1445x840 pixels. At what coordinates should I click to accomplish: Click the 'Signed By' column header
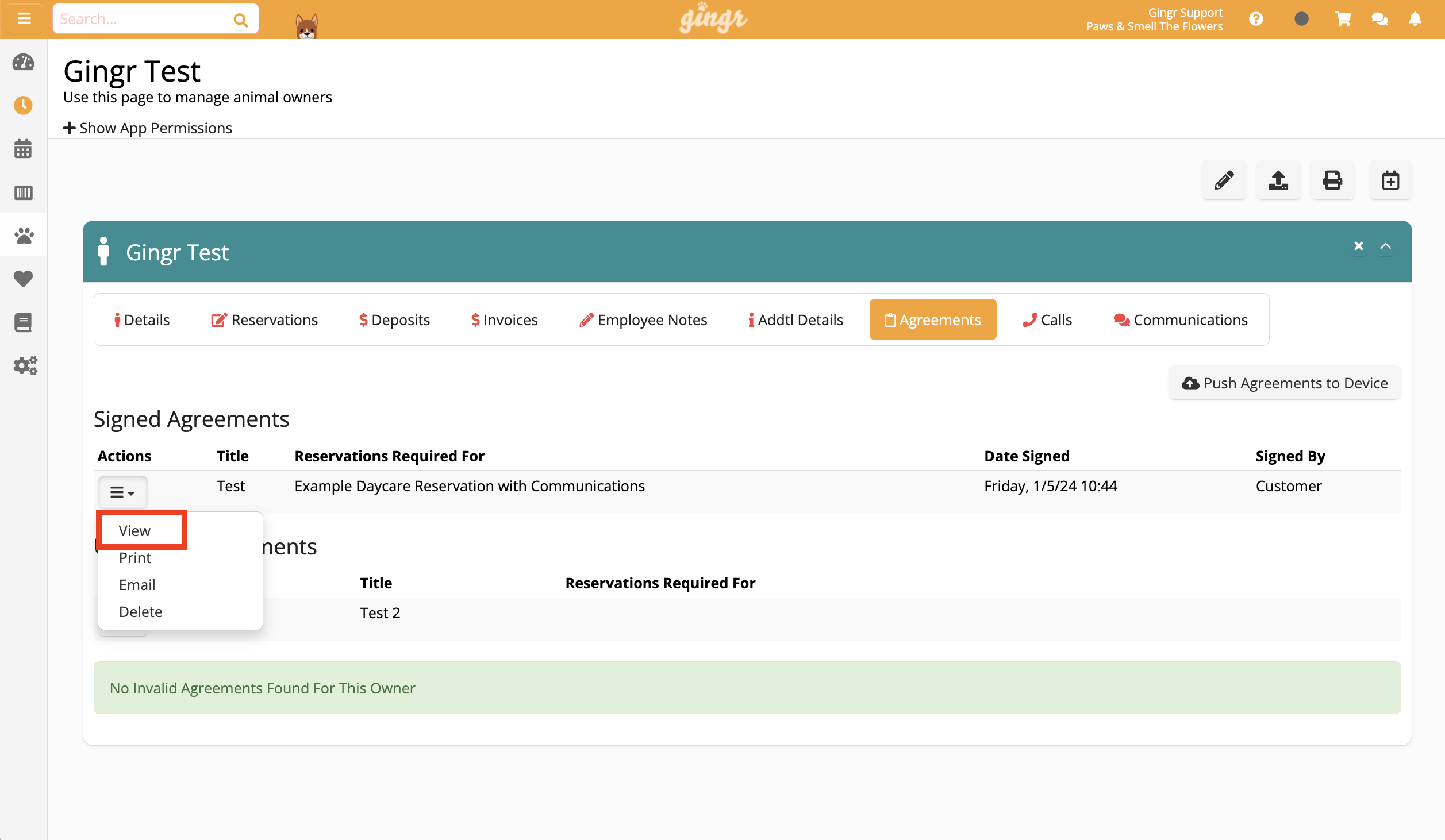click(x=1290, y=456)
